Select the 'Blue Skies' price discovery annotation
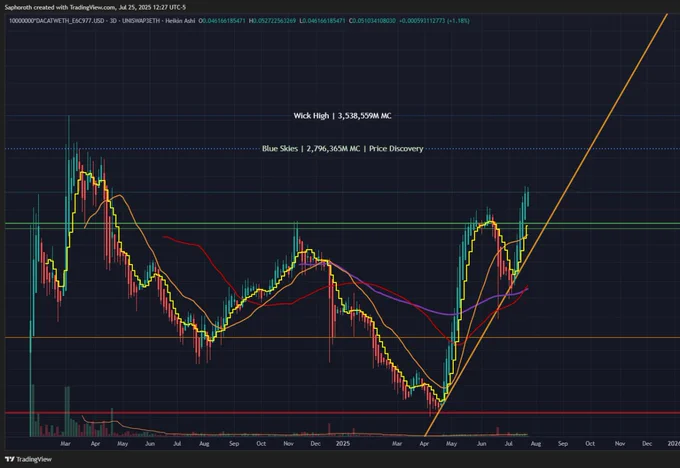The height and width of the screenshot is (468, 680). point(342,149)
